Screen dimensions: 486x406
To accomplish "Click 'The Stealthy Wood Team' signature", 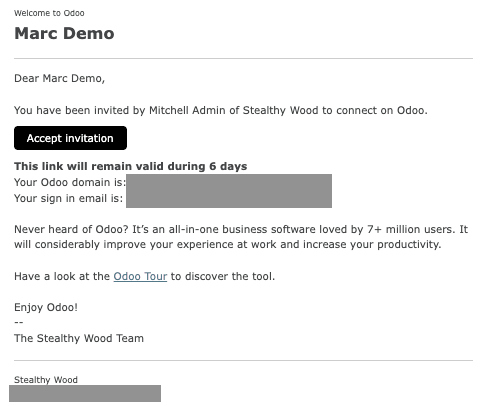I will tap(79, 338).
